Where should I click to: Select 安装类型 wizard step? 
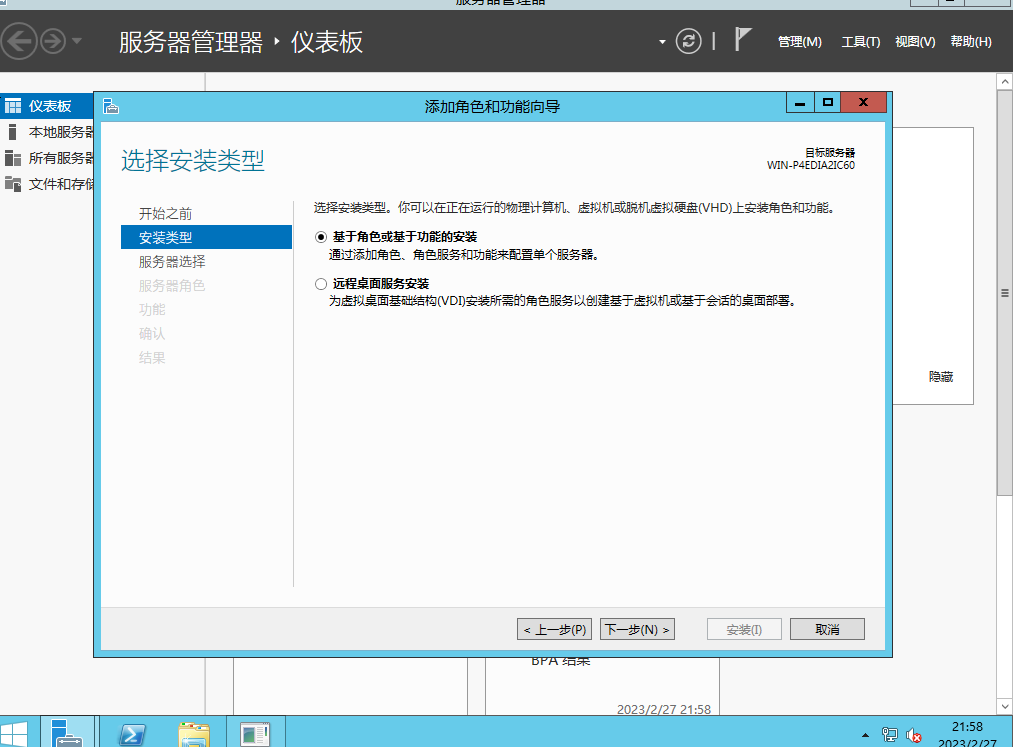tap(206, 237)
